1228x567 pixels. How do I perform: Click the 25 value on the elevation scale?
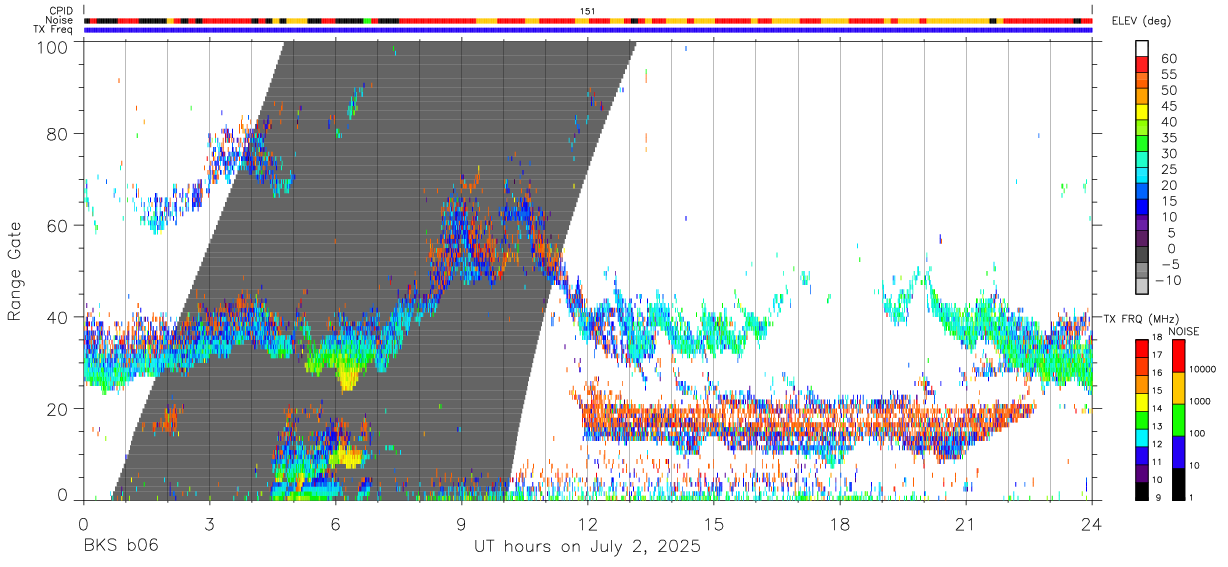click(x=1168, y=169)
